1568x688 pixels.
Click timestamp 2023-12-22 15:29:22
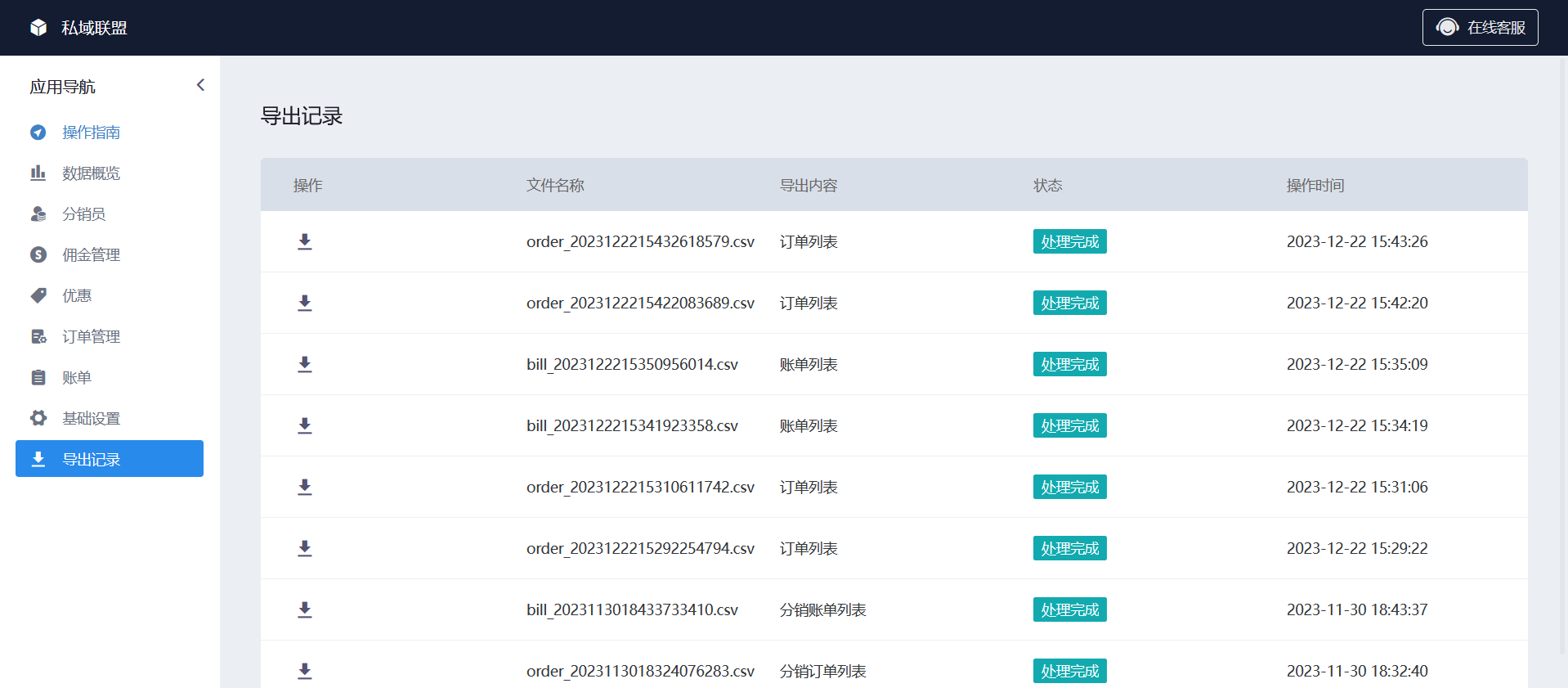coord(1357,548)
